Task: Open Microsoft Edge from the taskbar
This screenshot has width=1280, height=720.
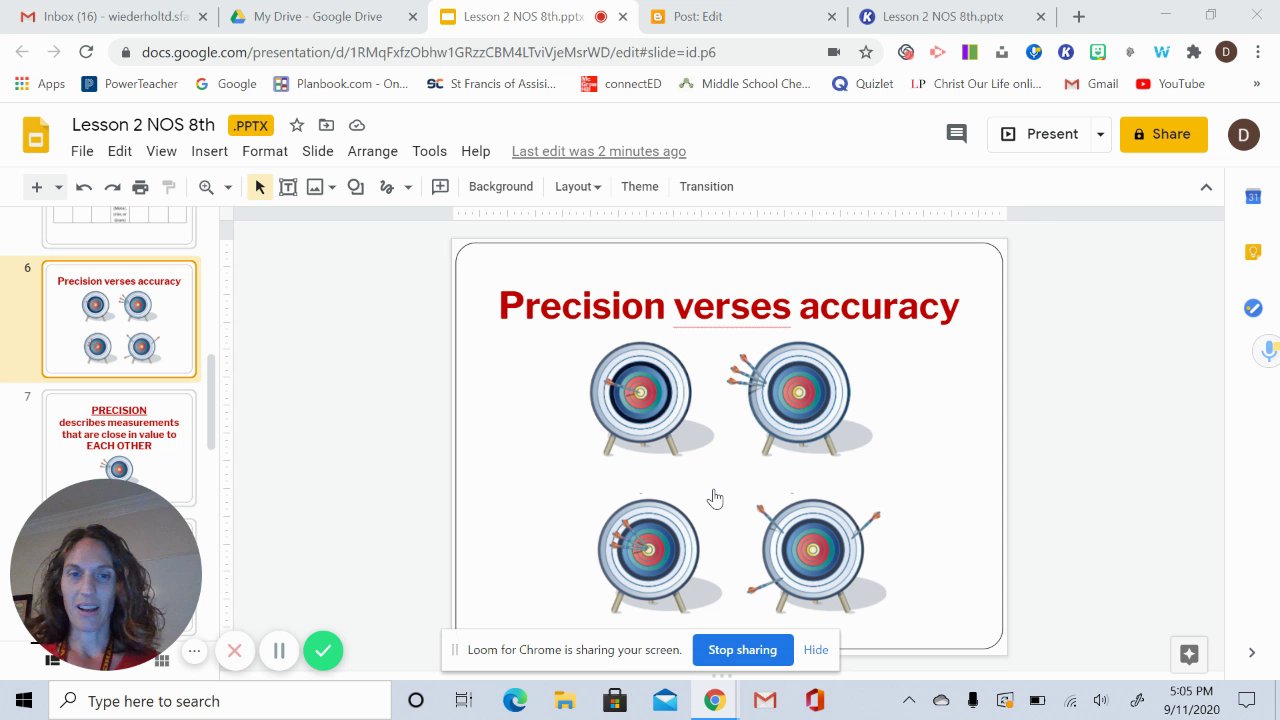Action: point(514,701)
